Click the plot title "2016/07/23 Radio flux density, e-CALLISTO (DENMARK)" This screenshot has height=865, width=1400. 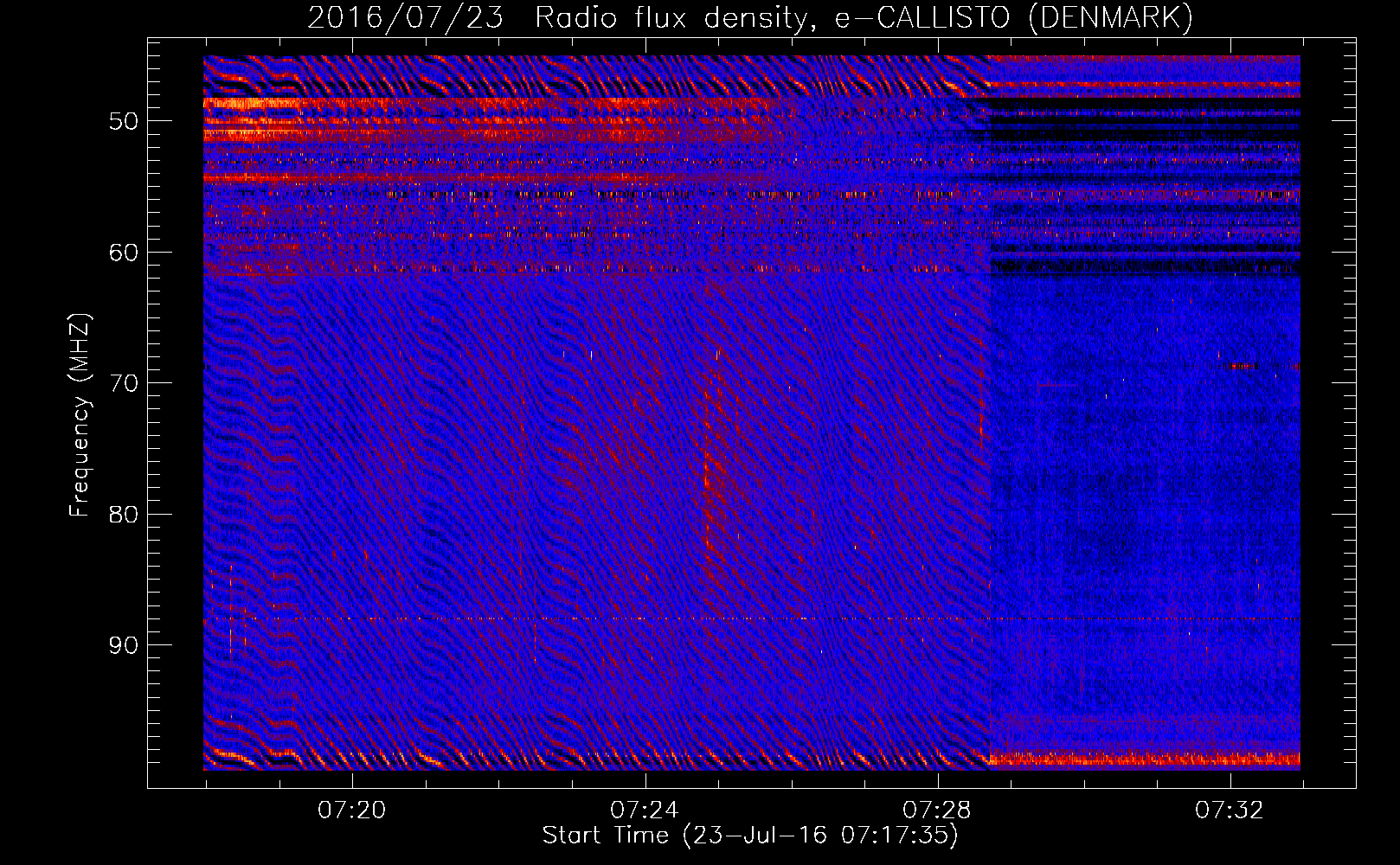pyautogui.click(x=750, y=17)
